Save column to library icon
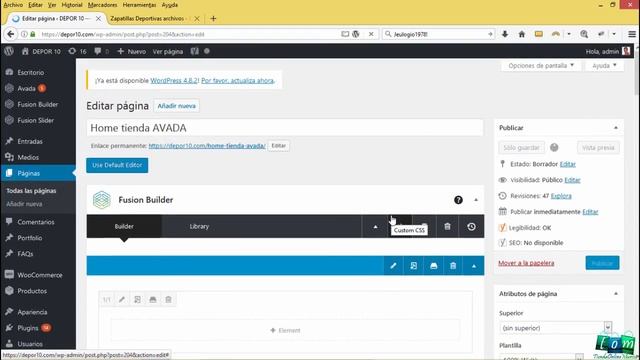The image size is (640, 360). [153, 300]
